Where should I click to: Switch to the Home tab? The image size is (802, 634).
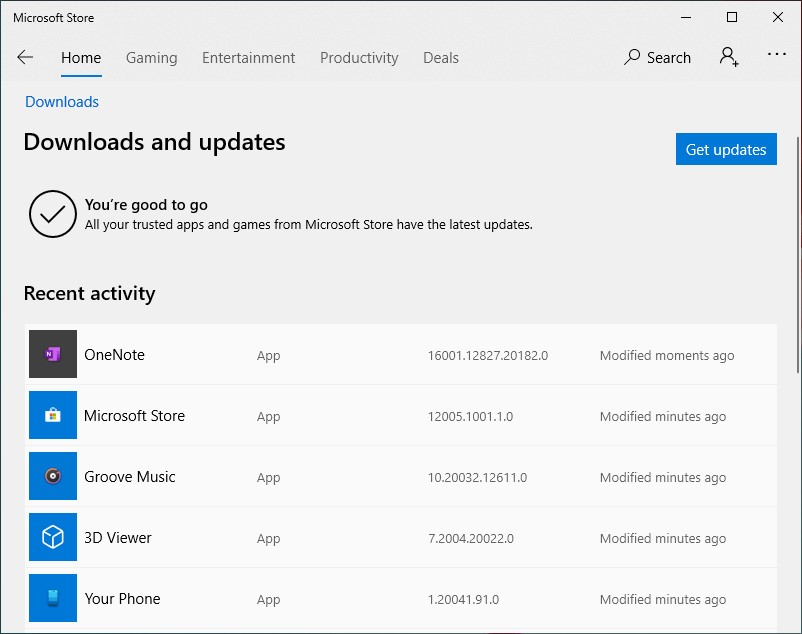(x=81, y=58)
